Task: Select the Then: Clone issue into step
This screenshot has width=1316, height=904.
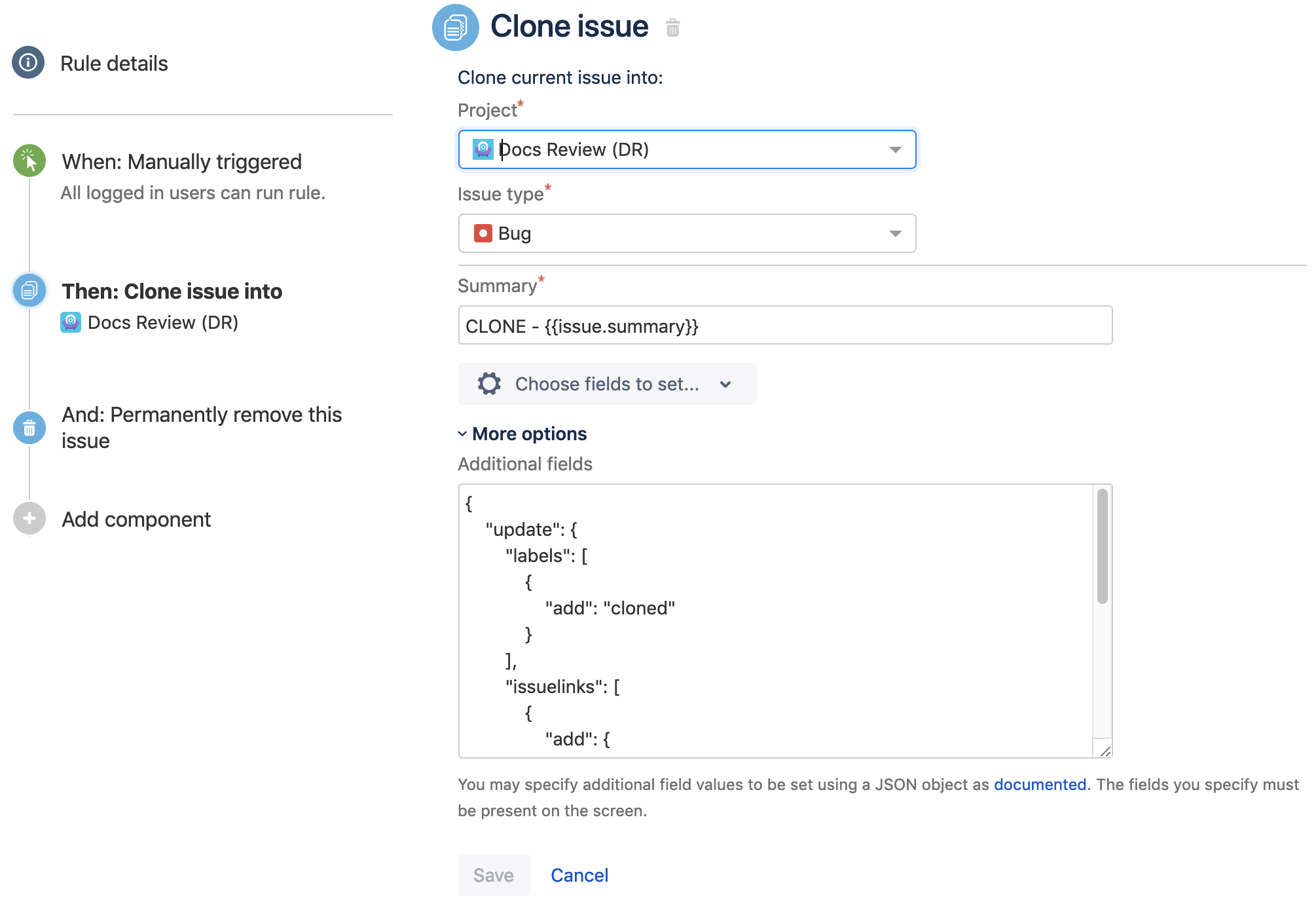Action: (172, 292)
